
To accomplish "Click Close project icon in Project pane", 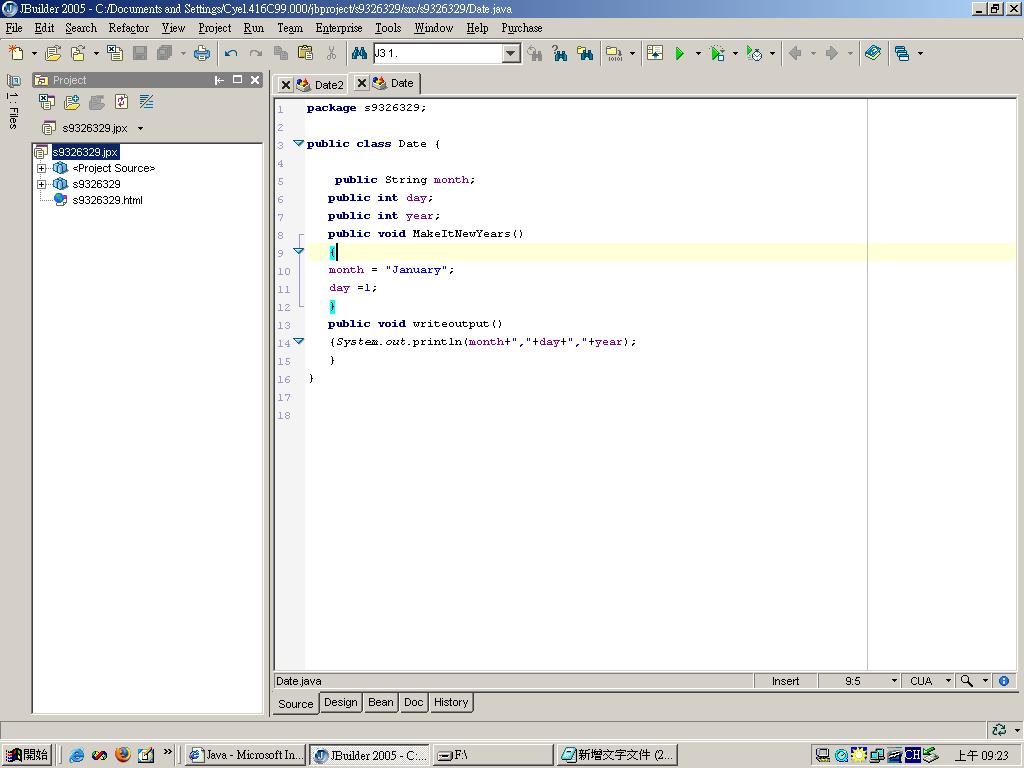I will coord(46,102).
